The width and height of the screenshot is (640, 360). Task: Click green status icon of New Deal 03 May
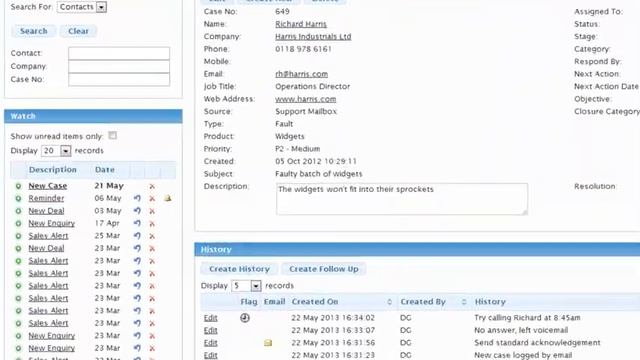(x=18, y=211)
